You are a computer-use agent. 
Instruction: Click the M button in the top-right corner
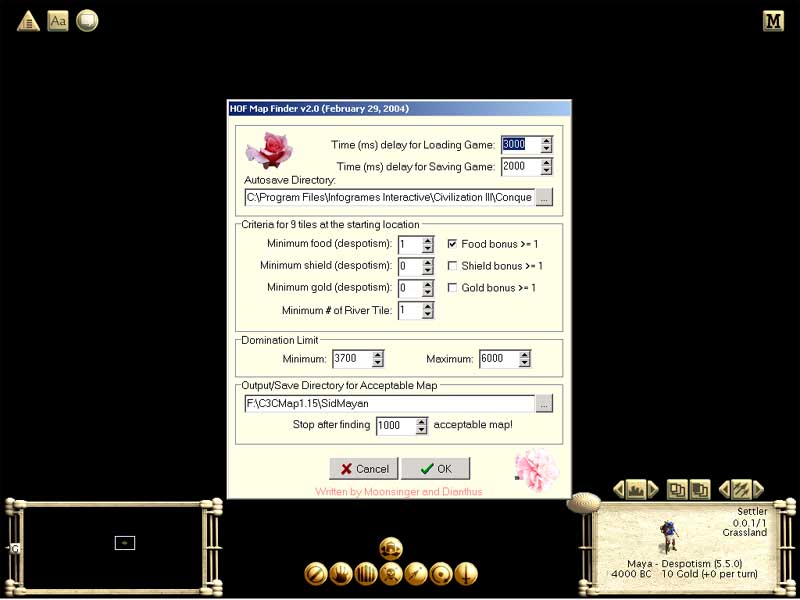click(773, 21)
